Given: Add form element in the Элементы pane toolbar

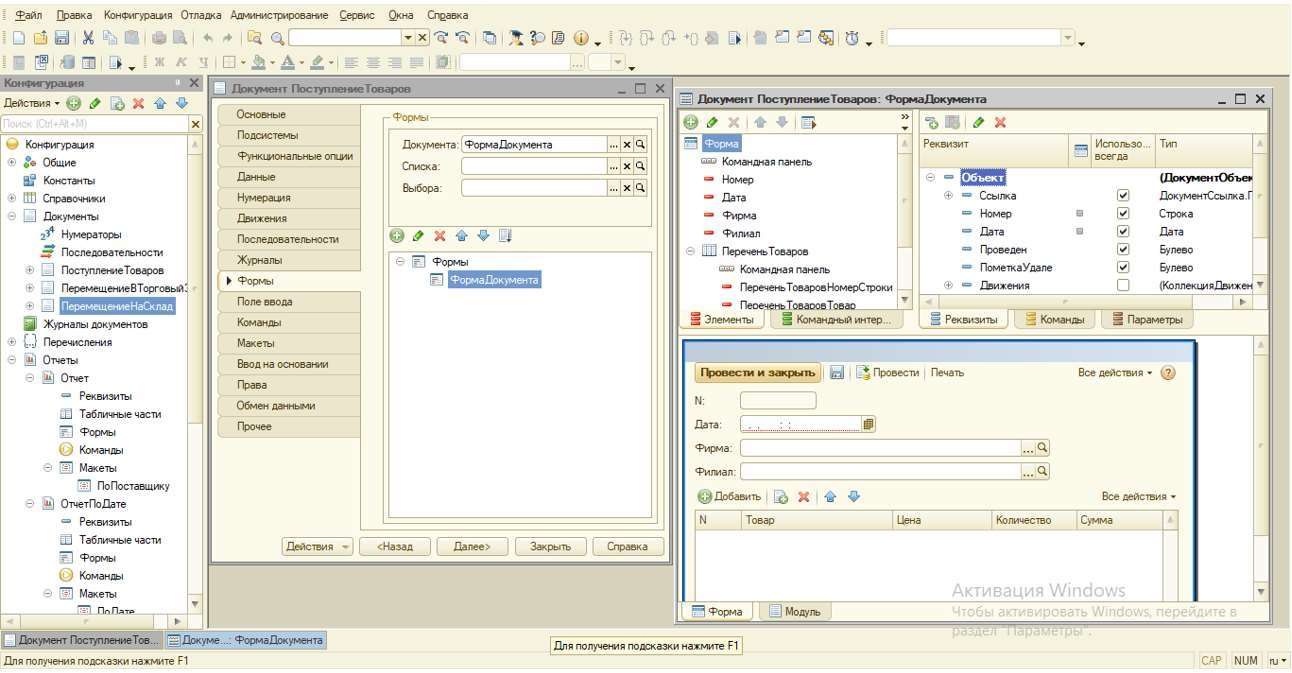Looking at the screenshot, I should click(690, 122).
